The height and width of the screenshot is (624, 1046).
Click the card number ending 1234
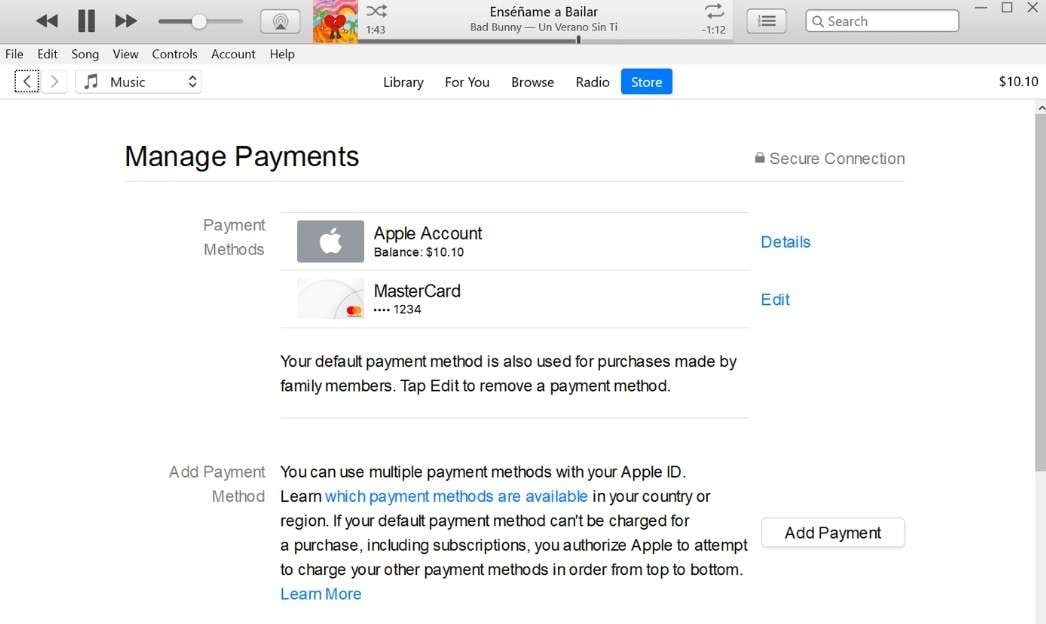click(398, 310)
